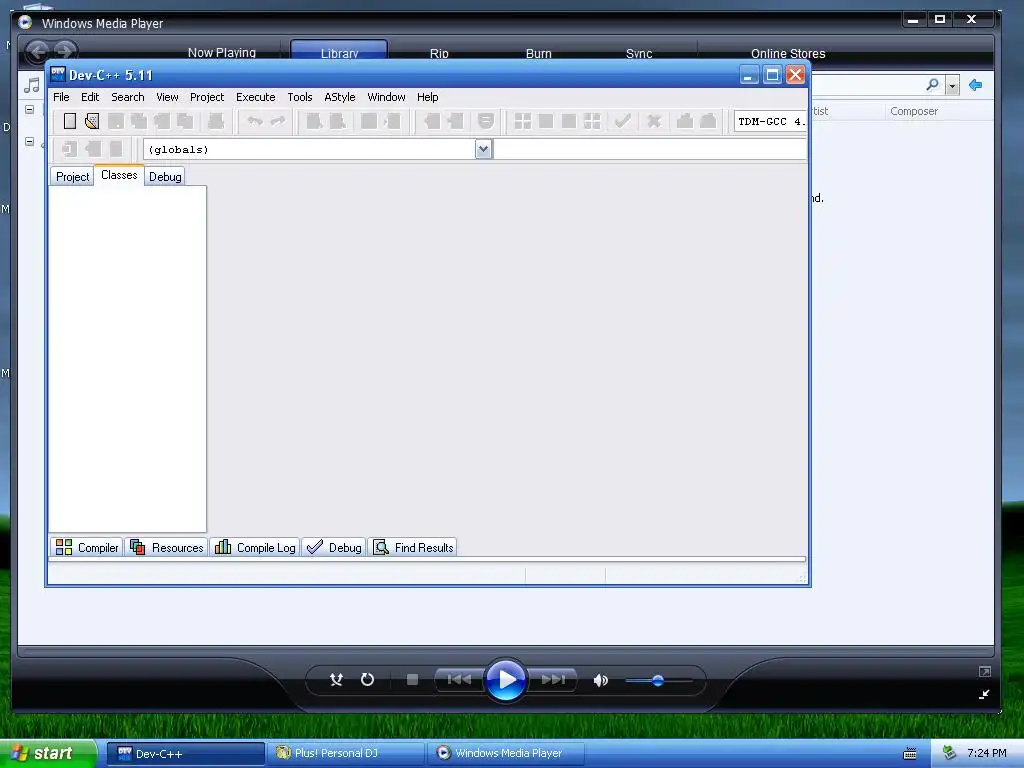Mute the Media Player volume speaker
This screenshot has height=768, width=1024.
pos(601,680)
